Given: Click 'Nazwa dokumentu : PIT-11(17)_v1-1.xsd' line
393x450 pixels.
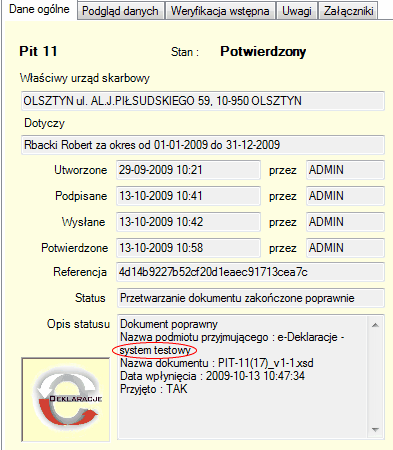Looking at the screenshot, I should coord(217,363).
